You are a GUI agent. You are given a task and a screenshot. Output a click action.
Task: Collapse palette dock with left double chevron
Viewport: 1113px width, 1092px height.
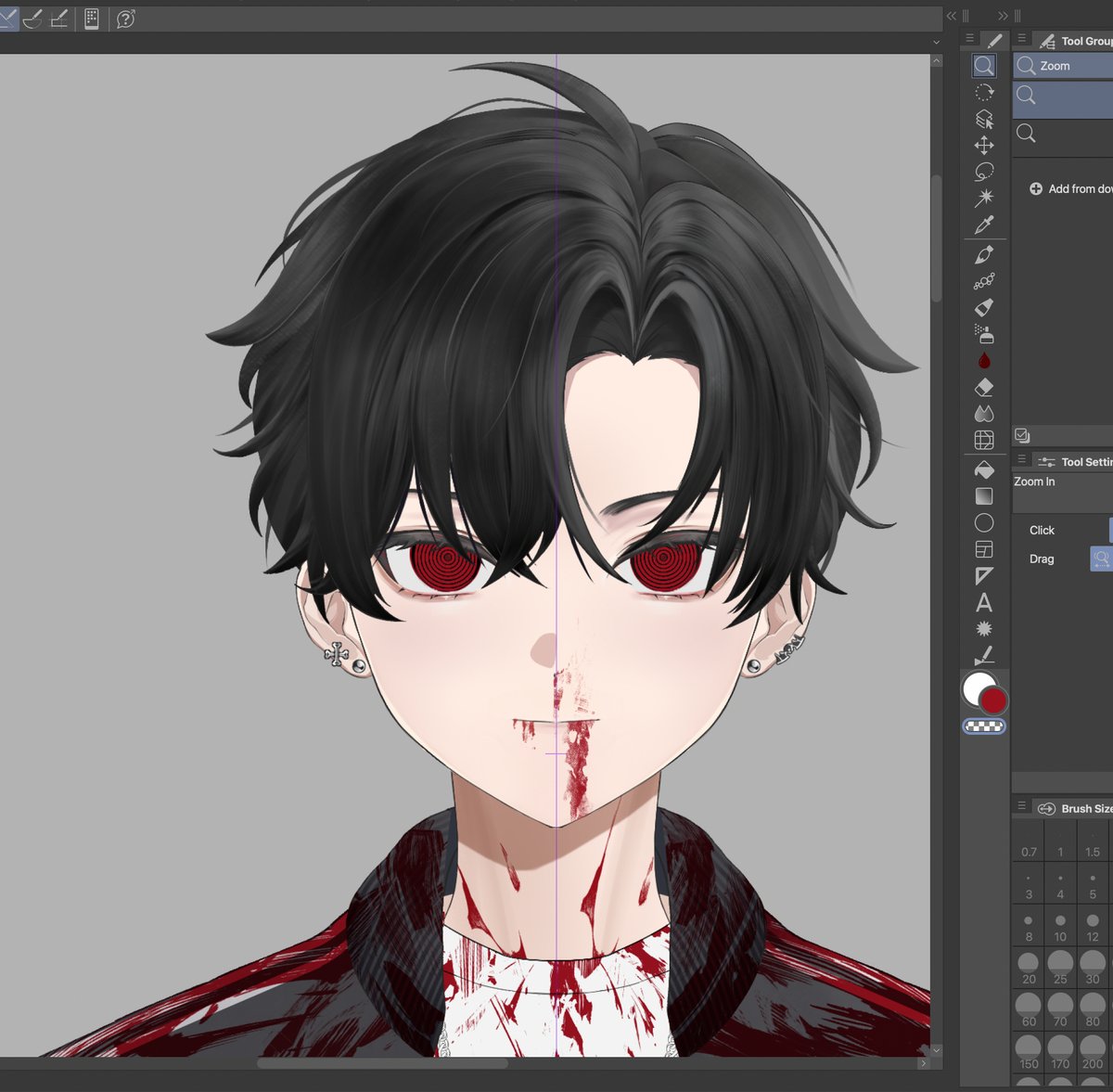tap(952, 16)
